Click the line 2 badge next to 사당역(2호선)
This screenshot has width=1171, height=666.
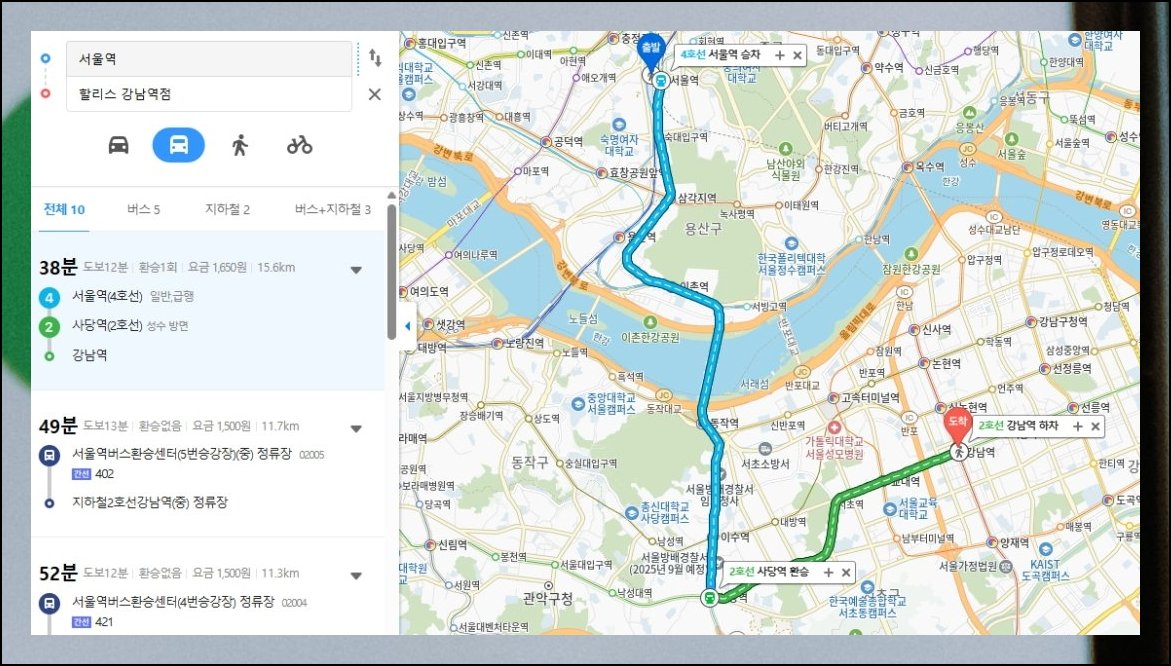pyautogui.click(x=49, y=327)
